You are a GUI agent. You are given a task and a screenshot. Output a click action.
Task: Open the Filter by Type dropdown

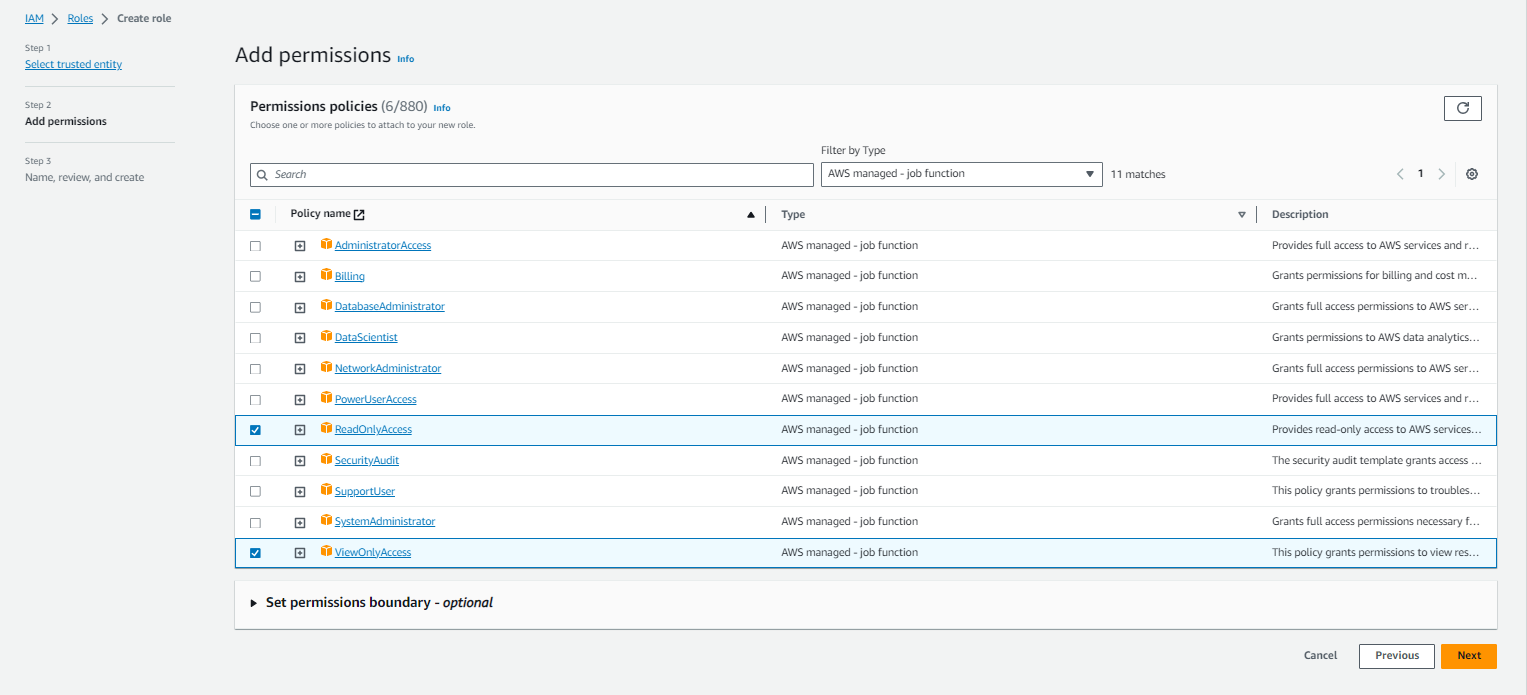[x=961, y=174]
